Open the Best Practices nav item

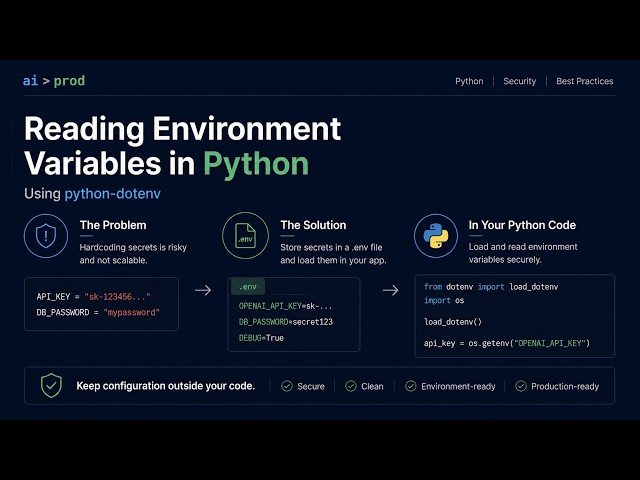click(x=584, y=81)
